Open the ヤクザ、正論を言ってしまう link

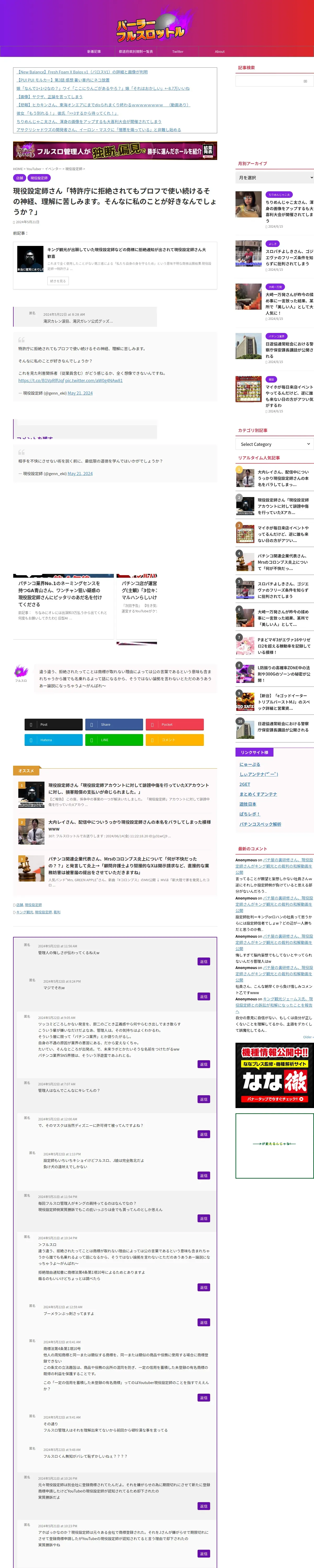(49, 96)
